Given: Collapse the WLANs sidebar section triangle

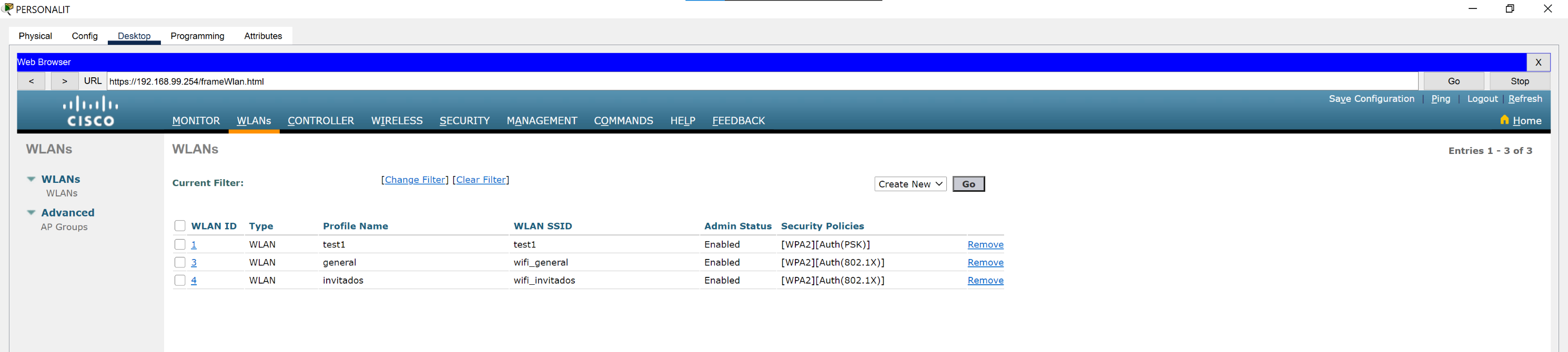Looking at the screenshot, I should [x=31, y=179].
